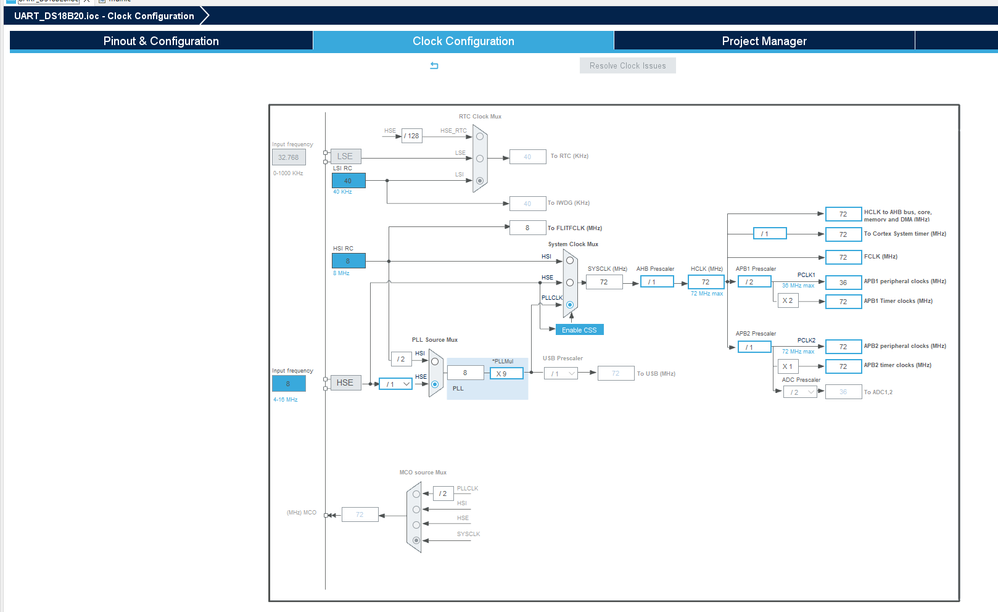Open the Pinout & Configuration tab
The image size is (998, 612).
(x=161, y=41)
